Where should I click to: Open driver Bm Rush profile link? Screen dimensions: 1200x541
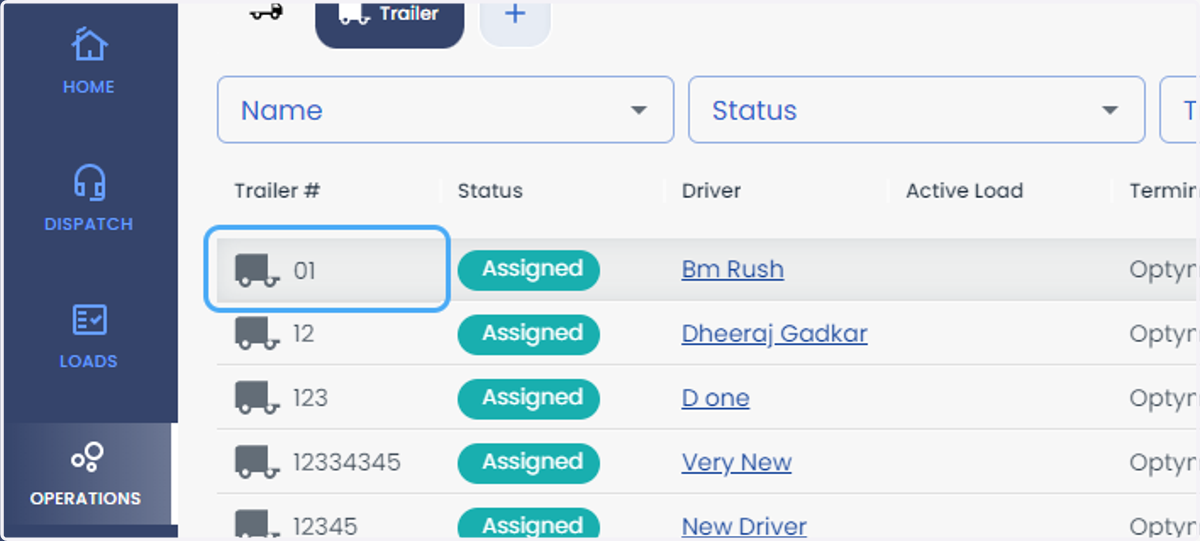[733, 269]
